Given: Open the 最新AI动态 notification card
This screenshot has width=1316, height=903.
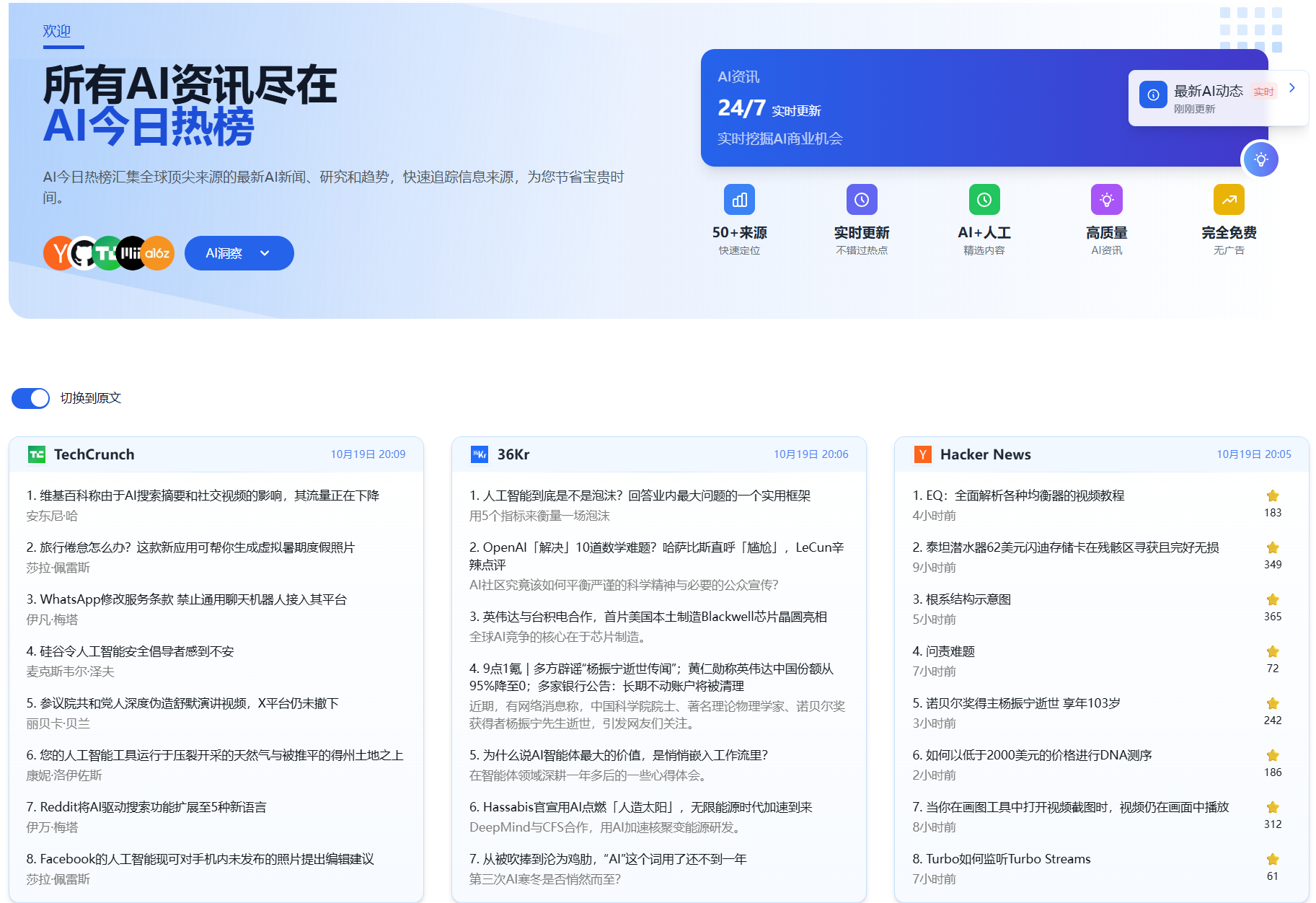Looking at the screenshot, I should click(x=1208, y=98).
